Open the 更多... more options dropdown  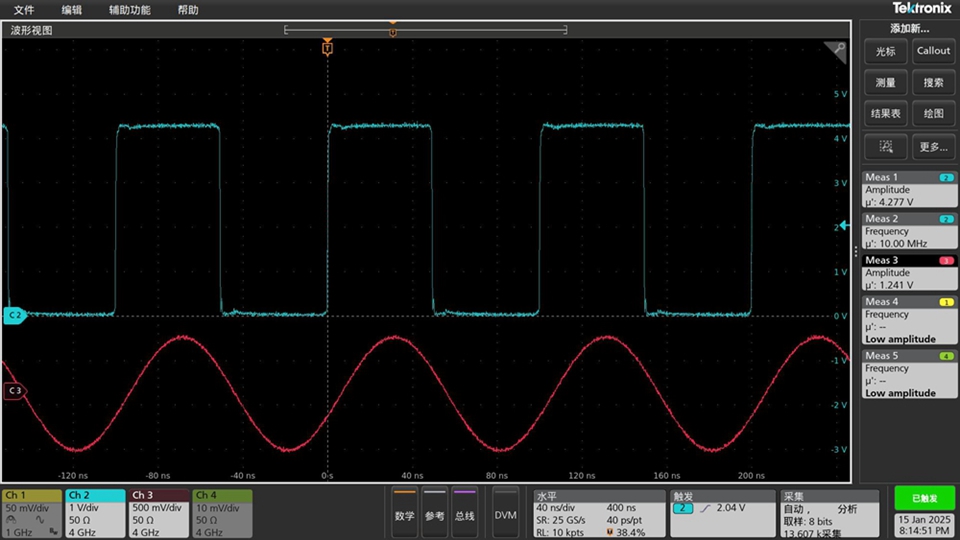(x=933, y=147)
